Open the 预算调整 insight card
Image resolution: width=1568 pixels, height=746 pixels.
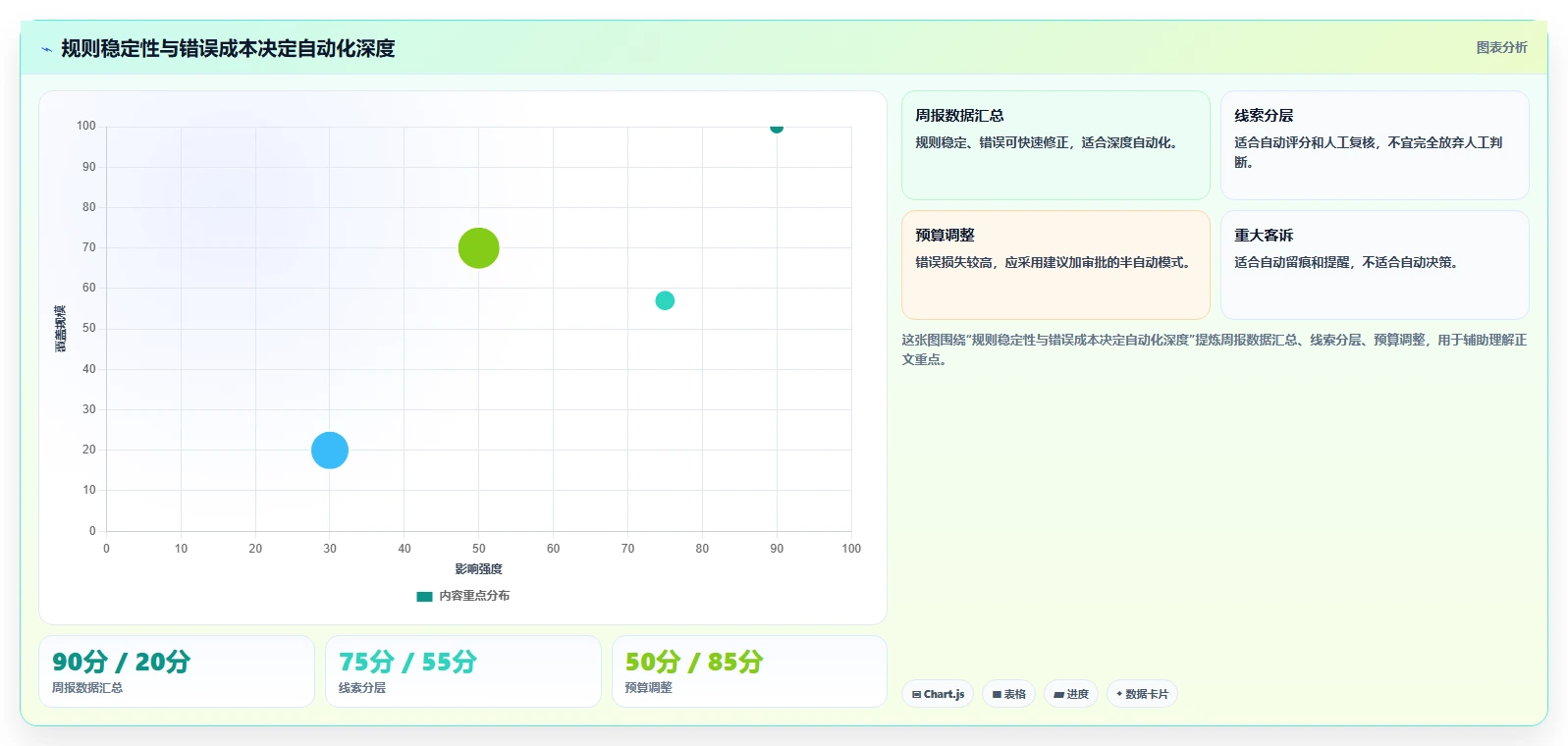coord(1055,265)
